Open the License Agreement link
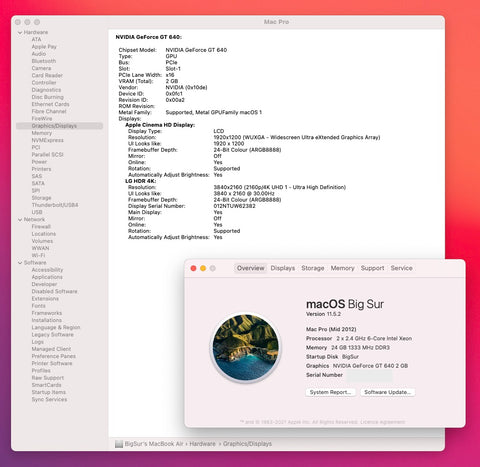The height and width of the screenshot is (467, 480). (382, 422)
